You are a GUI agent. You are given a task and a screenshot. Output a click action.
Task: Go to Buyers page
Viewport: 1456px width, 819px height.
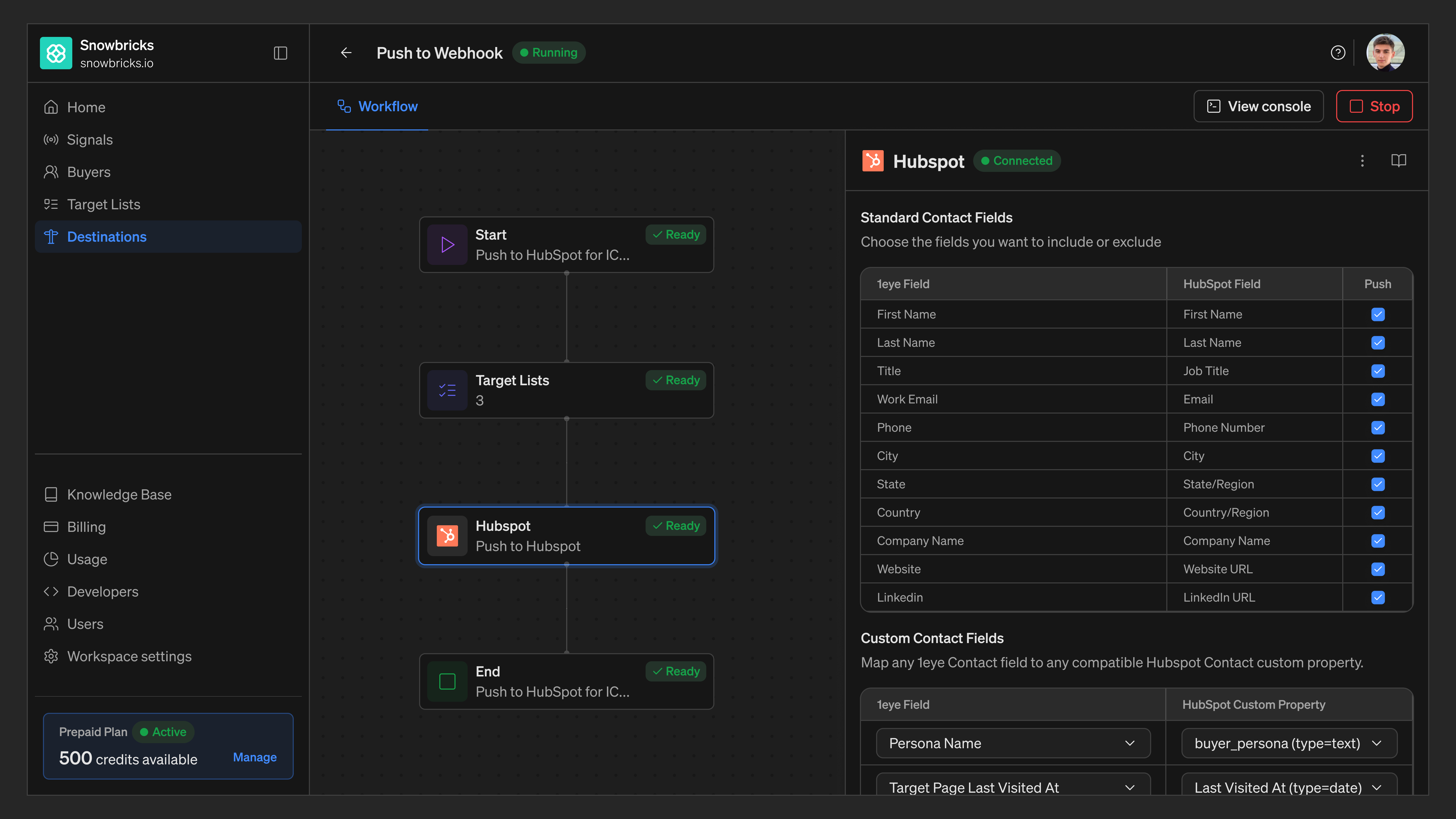coord(168,172)
